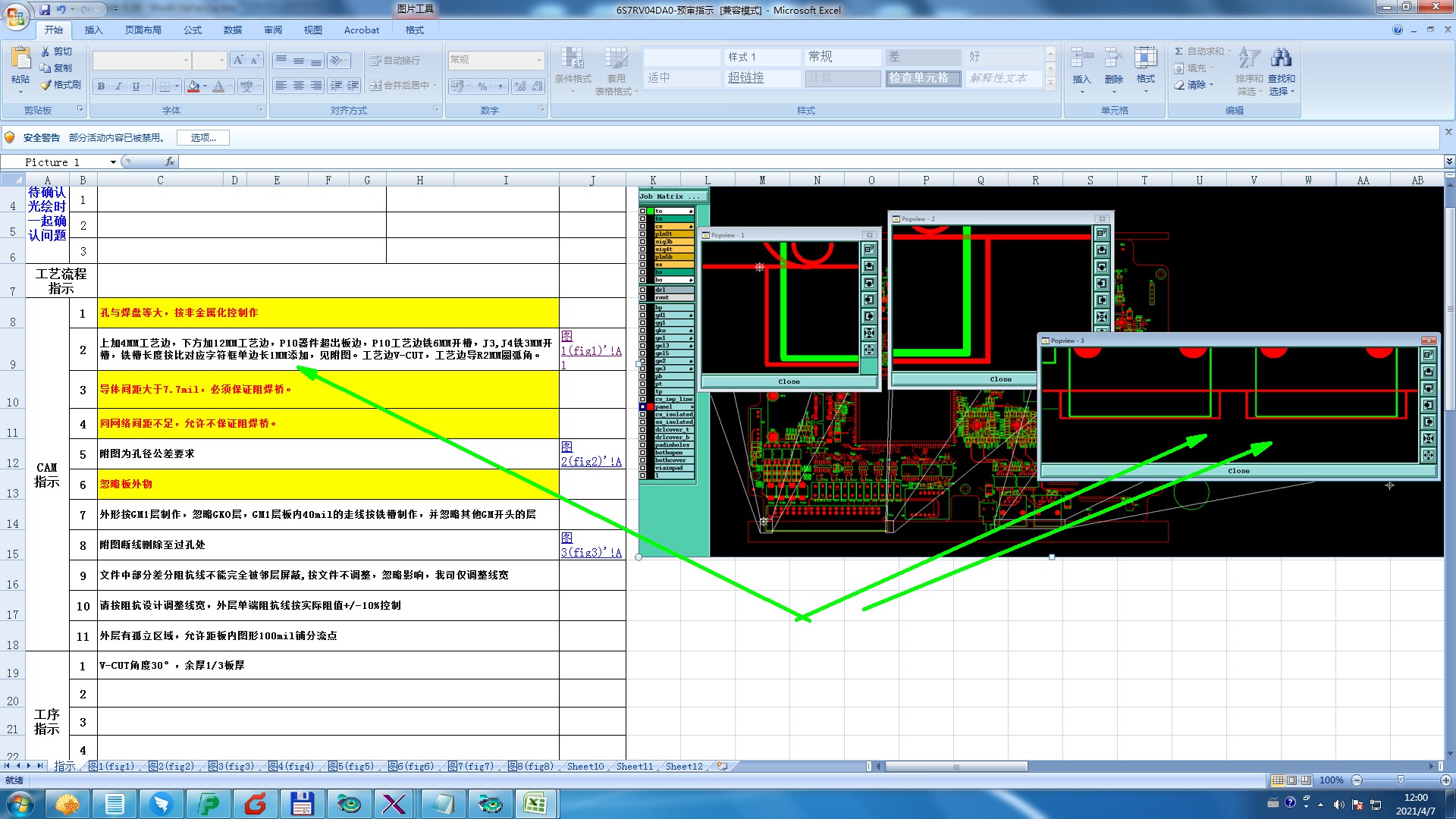The image size is (1456, 819).
Task: Decrease decimal places
Action: [x=537, y=86]
